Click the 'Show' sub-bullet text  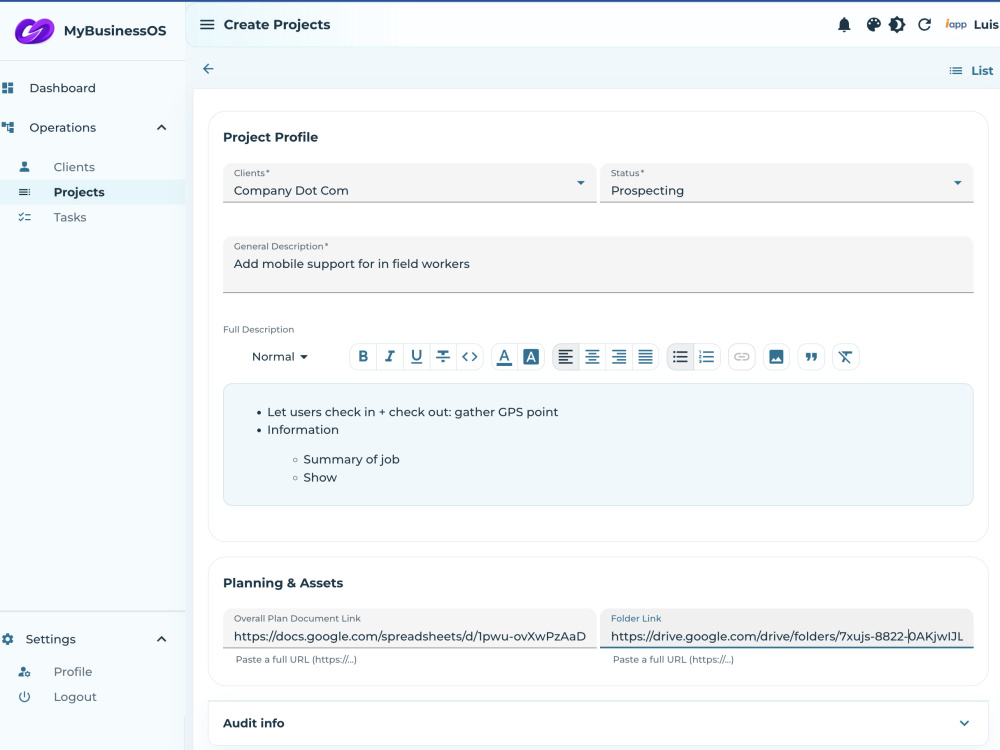tap(320, 478)
